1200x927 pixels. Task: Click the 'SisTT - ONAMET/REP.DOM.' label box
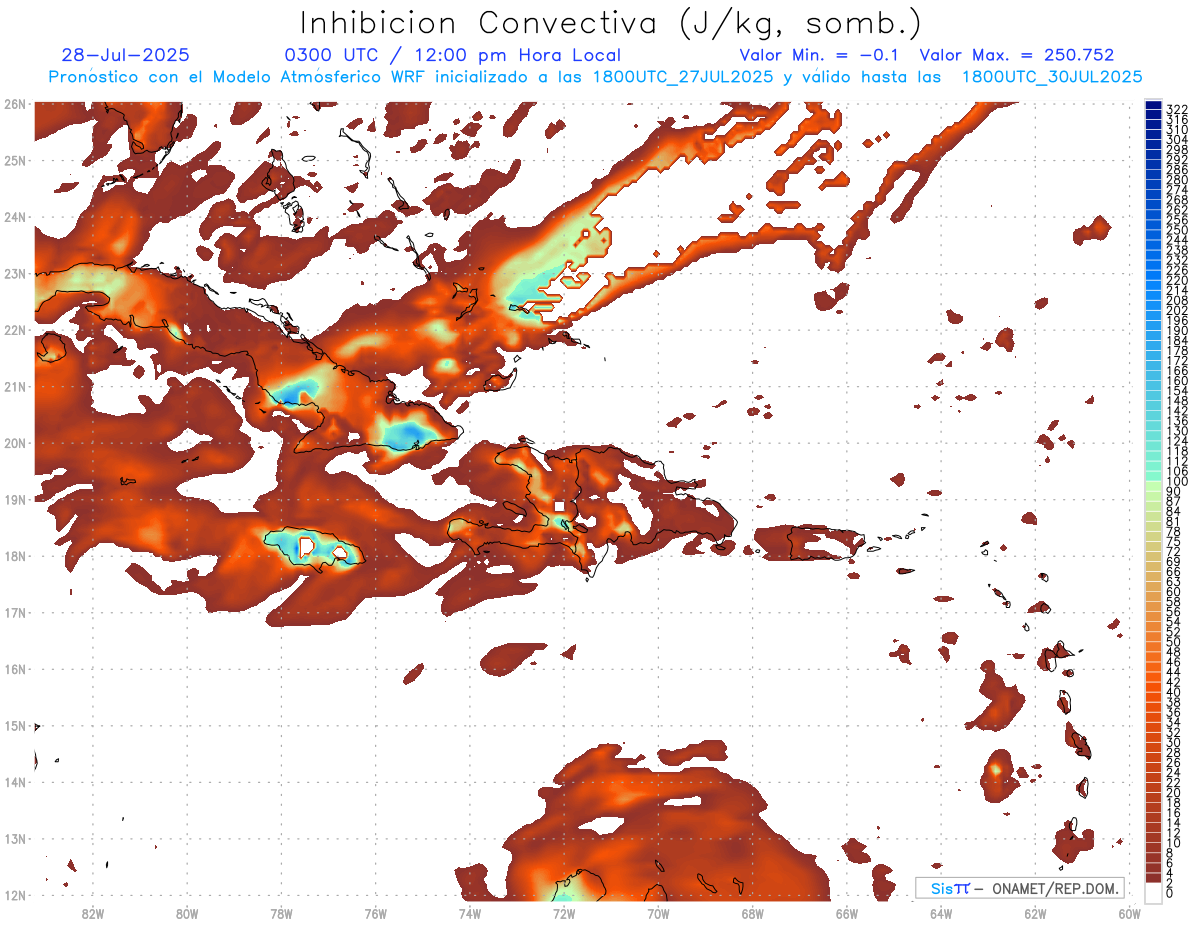[x=1021, y=888]
